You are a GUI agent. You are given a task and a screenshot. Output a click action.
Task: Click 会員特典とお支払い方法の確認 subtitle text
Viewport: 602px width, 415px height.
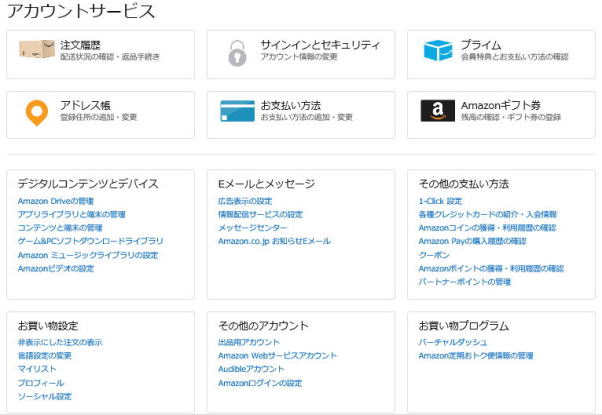514,57
